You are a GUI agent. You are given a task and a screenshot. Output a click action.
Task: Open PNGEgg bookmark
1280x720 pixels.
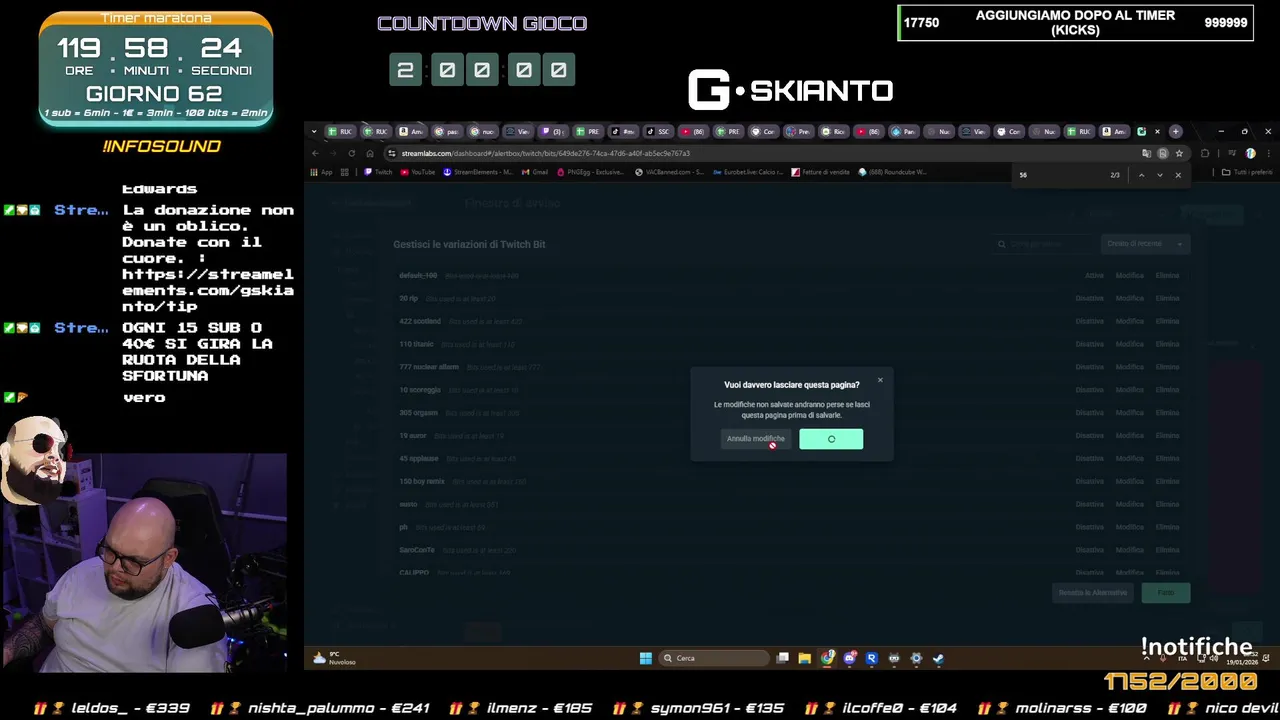point(591,172)
